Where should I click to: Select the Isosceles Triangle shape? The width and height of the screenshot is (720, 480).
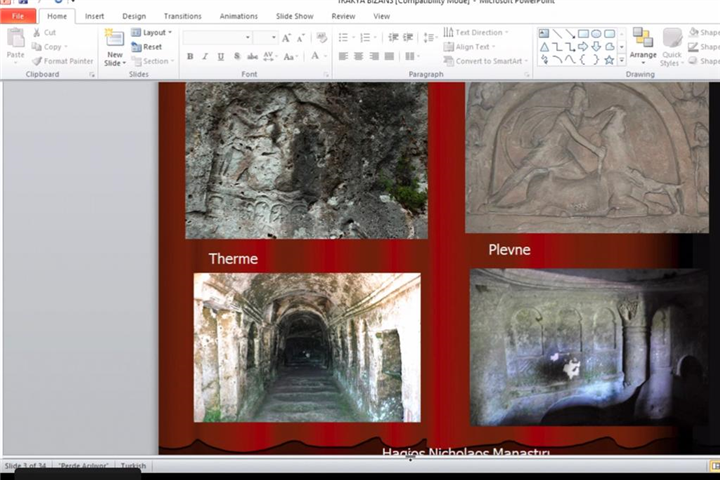tap(544, 47)
